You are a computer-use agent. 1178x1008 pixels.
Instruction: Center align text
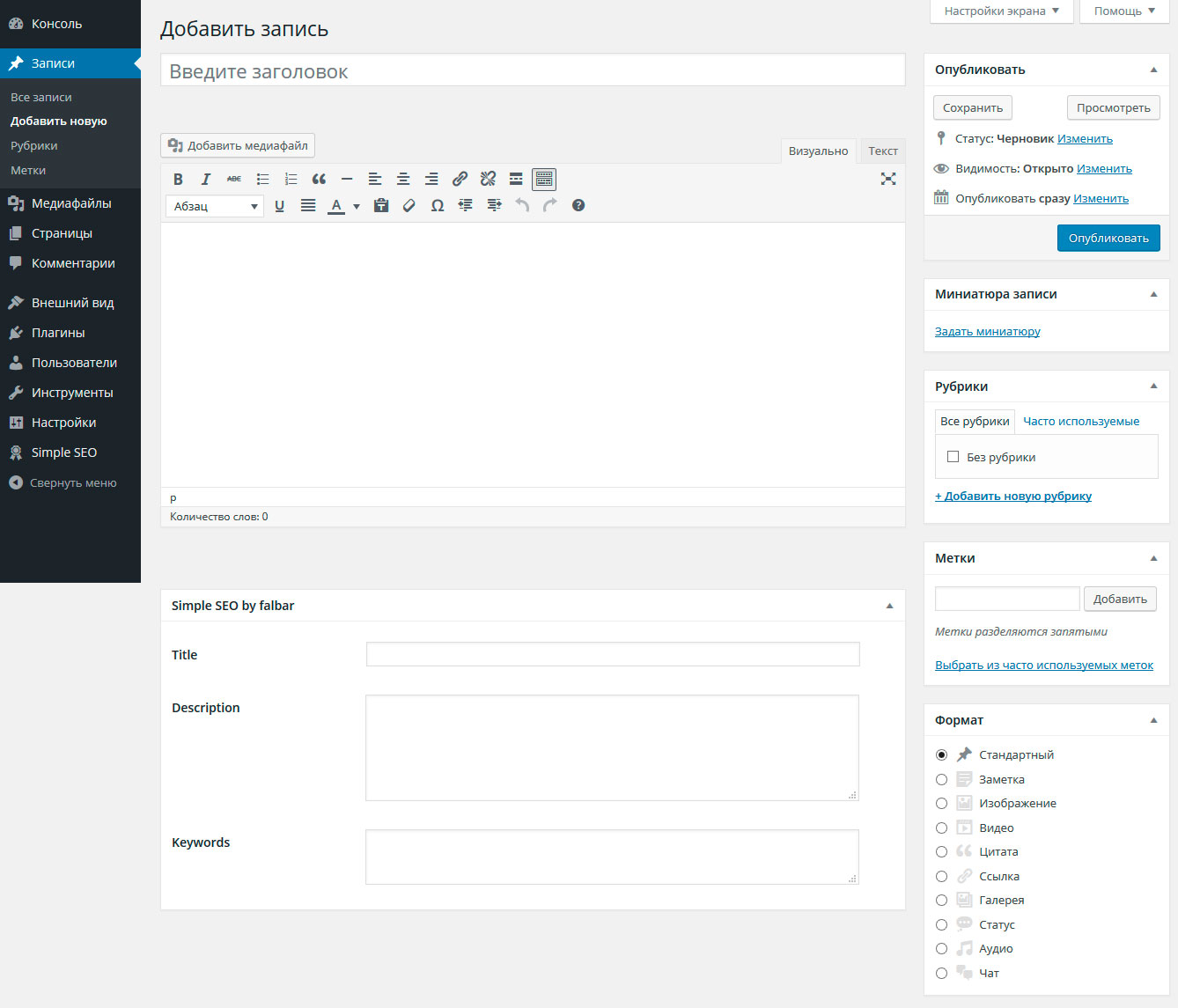tap(403, 179)
